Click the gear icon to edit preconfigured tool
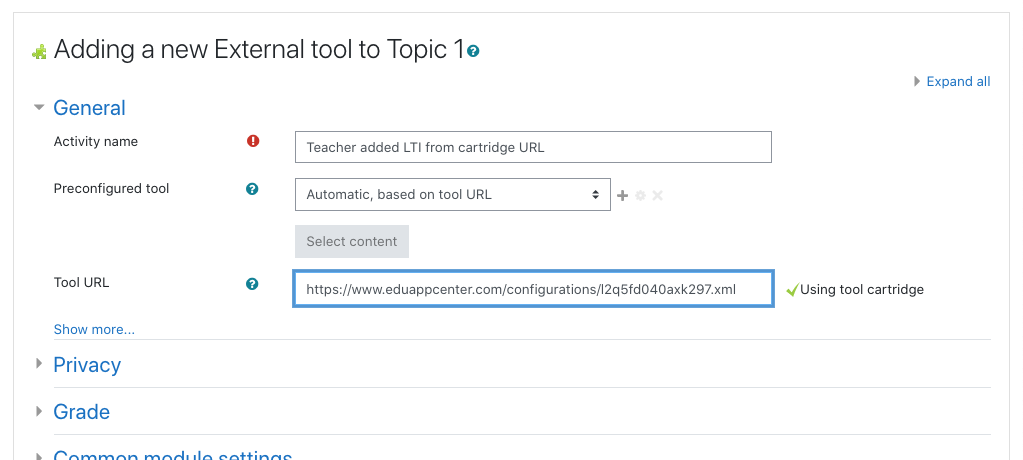 pos(640,195)
